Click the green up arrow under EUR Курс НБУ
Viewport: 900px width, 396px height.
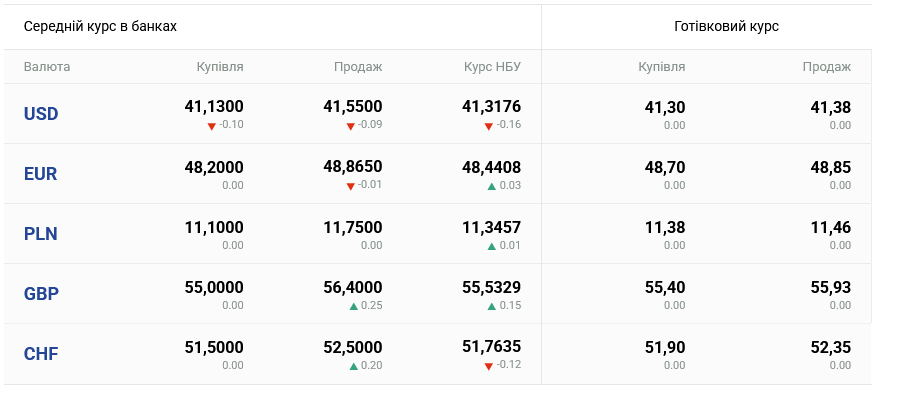click(x=491, y=186)
